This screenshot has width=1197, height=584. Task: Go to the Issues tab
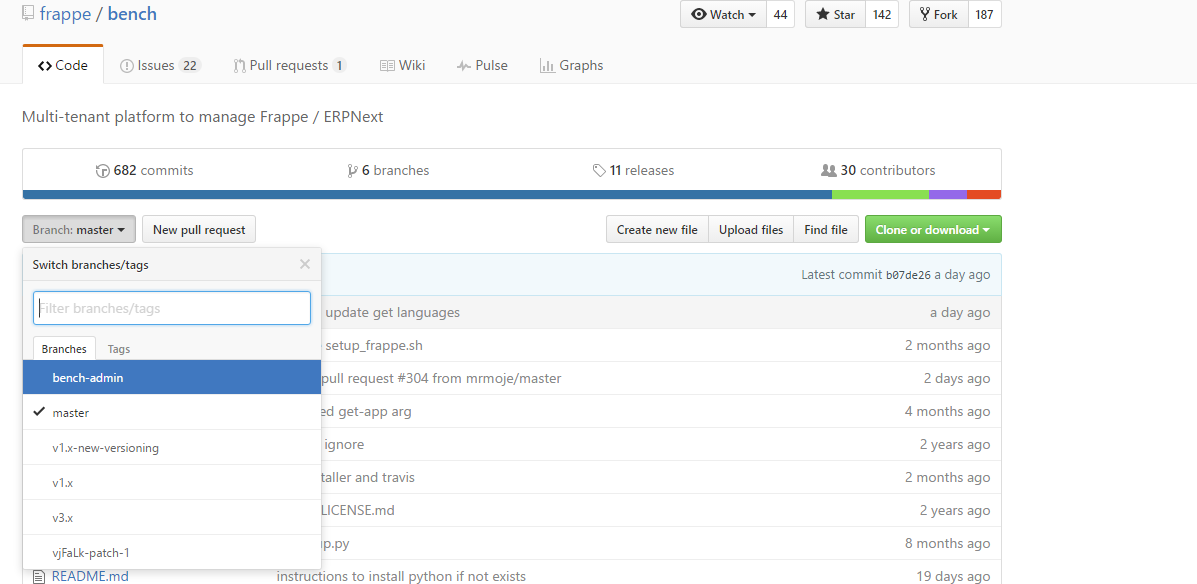160,66
